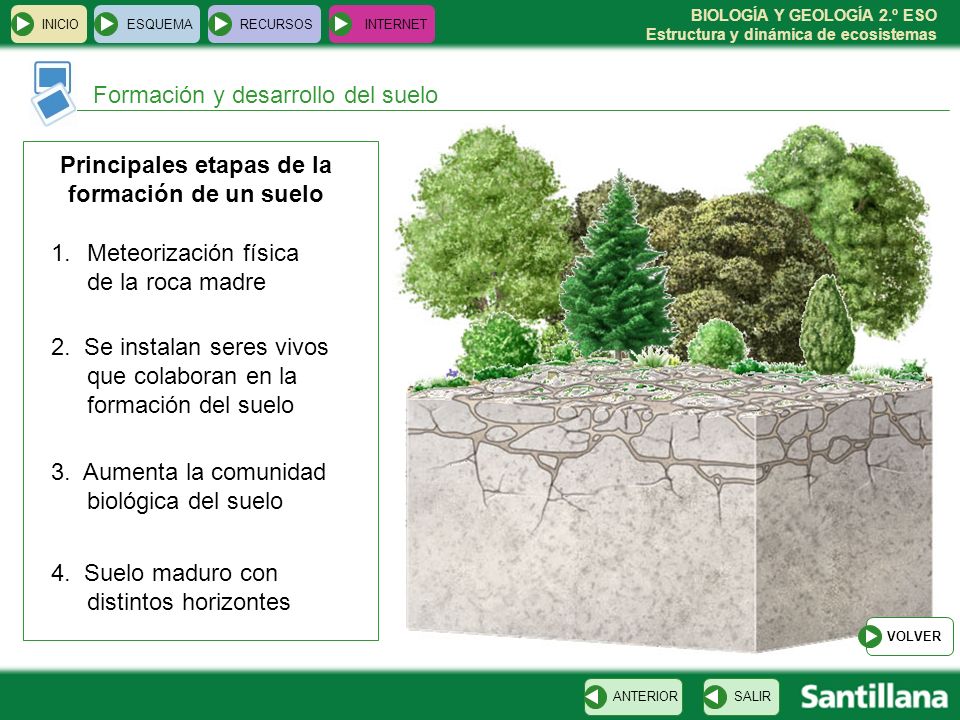Click the green arrow icon on INTERNET
This screenshot has width=960, height=720.
tap(342, 24)
